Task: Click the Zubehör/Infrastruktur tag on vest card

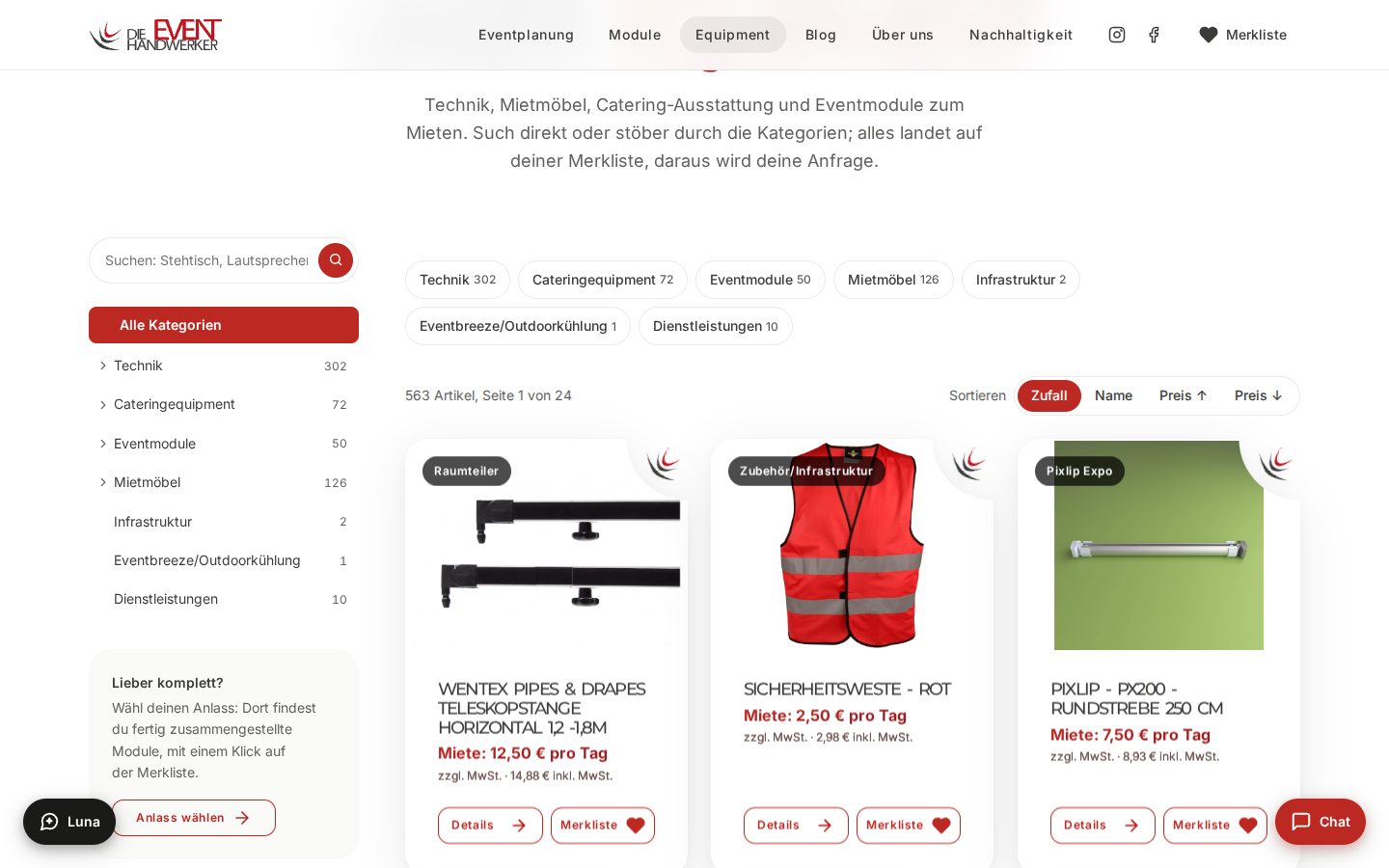Action: click(x=806, y=471)
